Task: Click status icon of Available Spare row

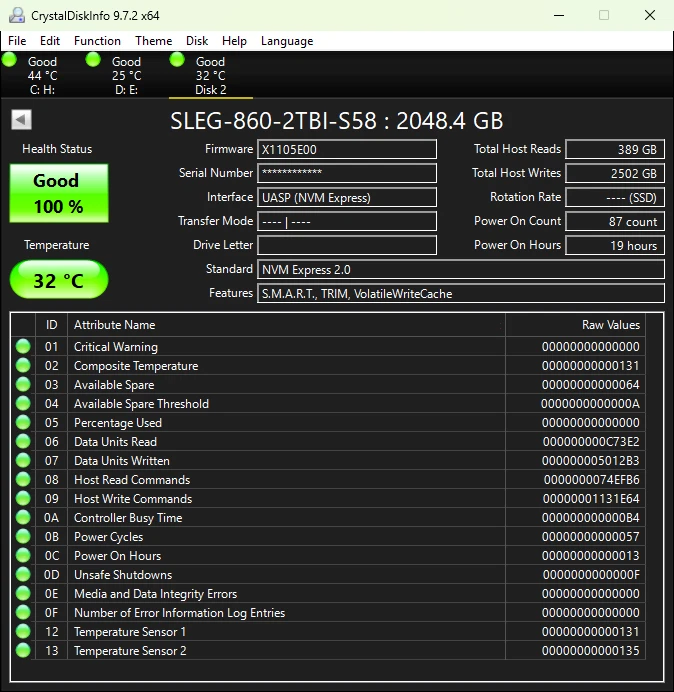Action: [23, 384]
